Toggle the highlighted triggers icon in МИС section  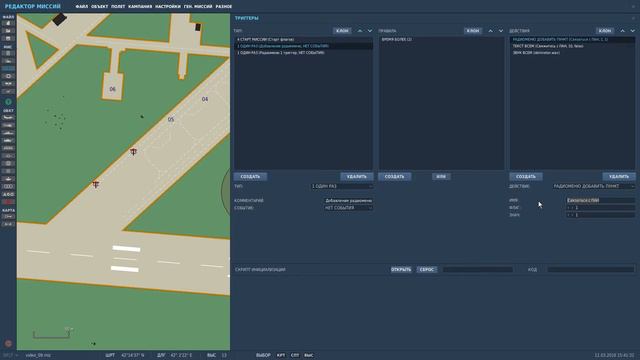tap(8, 69)
